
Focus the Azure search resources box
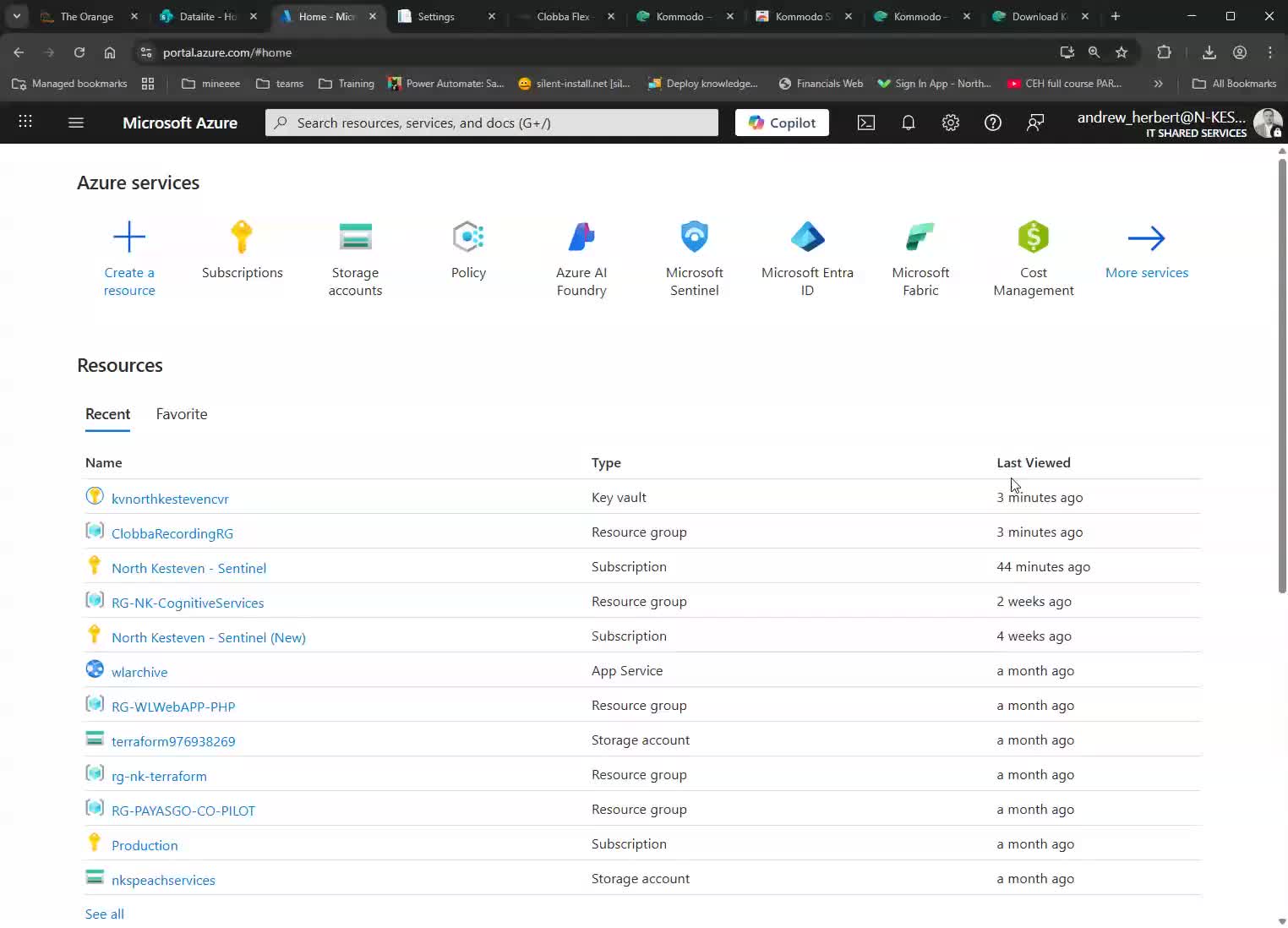[x=492, y=123]
